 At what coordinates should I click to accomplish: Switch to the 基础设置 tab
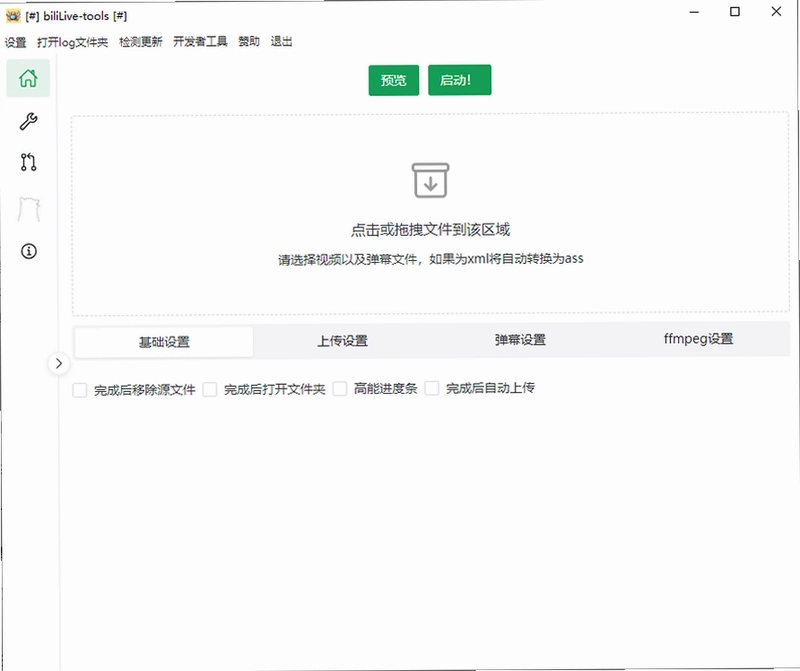pyautogui.click(x=164, y=342)
